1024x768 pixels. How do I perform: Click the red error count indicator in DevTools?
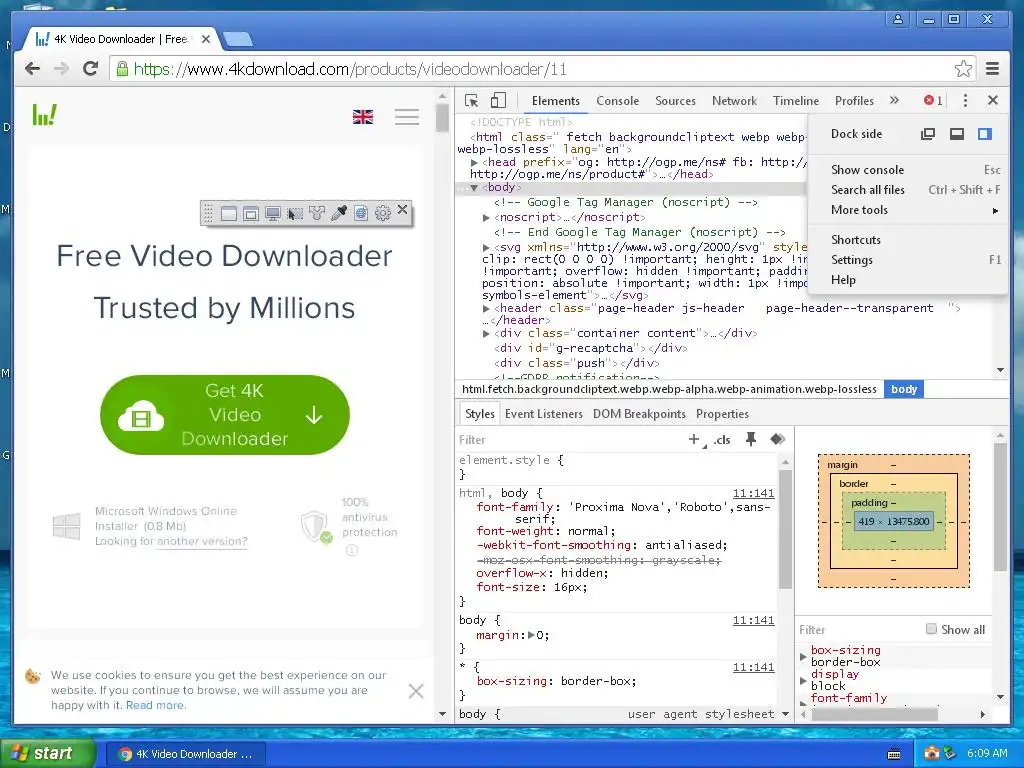[933, 101]
